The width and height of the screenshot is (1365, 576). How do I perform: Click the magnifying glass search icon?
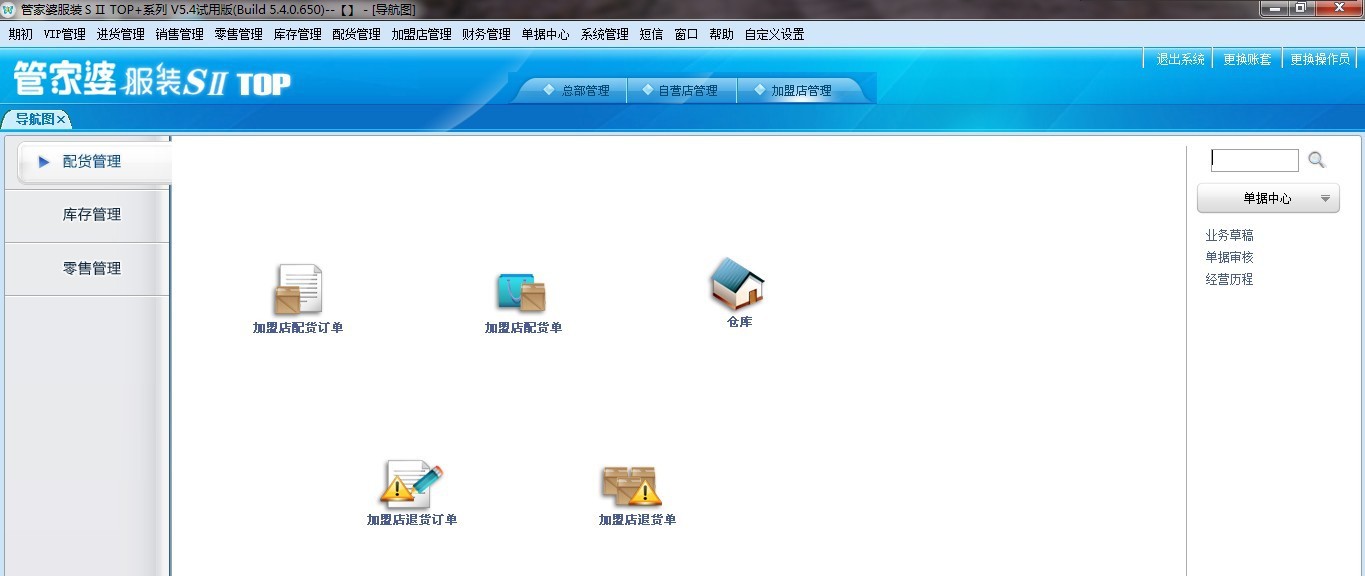(x=1317, y=160)
